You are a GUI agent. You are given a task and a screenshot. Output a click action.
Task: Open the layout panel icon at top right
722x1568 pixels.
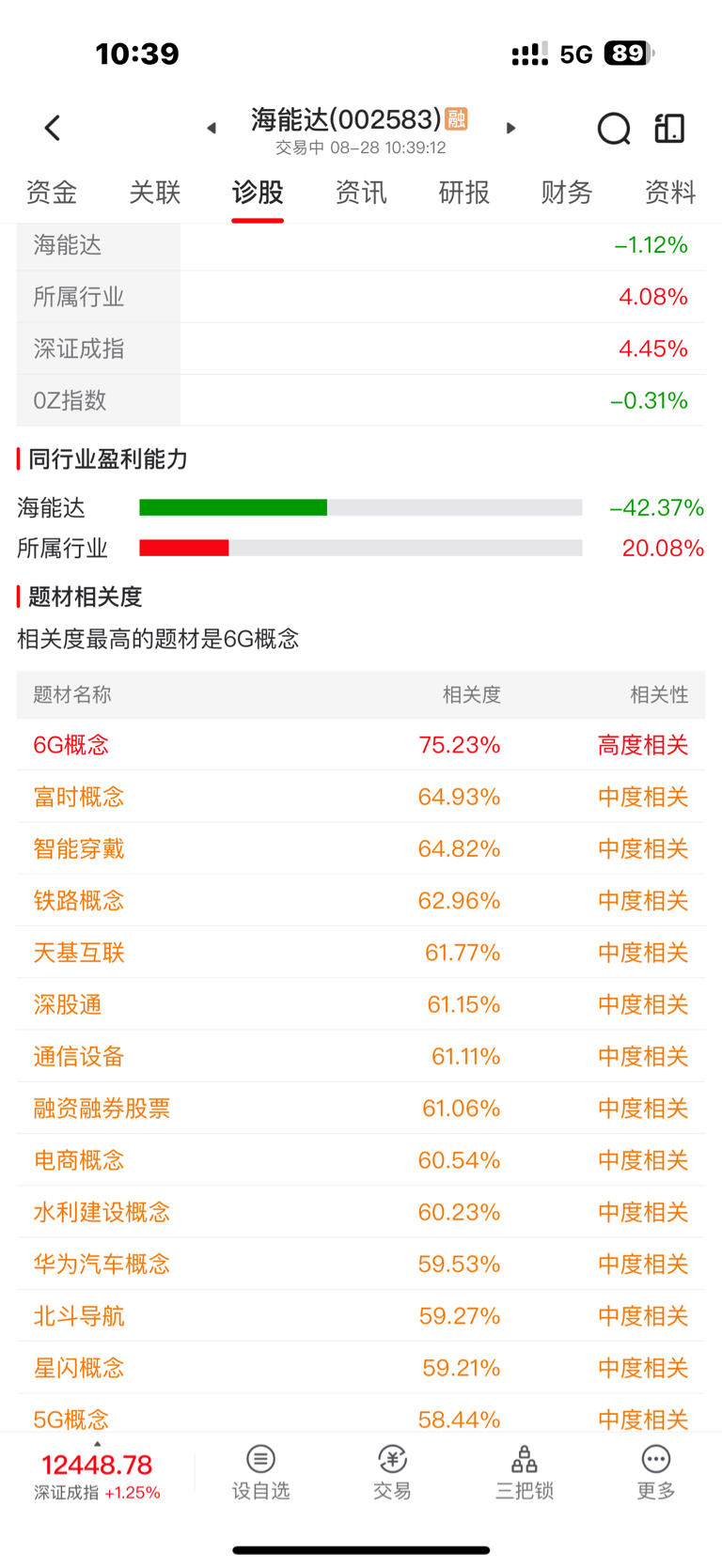pos(669,128)
